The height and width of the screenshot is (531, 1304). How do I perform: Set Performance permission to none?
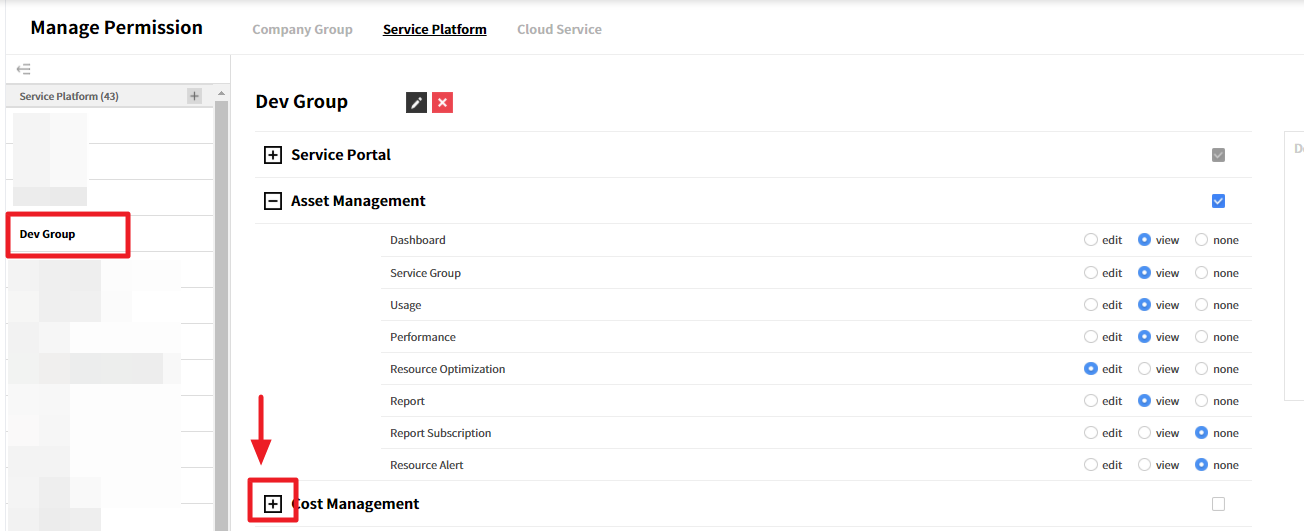pyautogui.click(x=1202, y=337)
